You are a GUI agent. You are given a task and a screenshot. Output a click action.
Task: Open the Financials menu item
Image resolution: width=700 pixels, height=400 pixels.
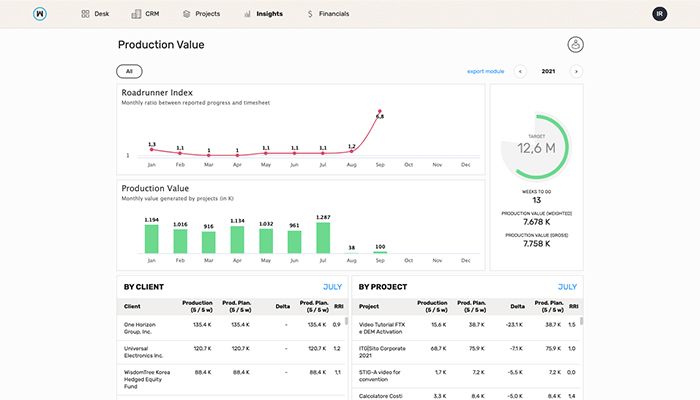click(x=334, y=14)
